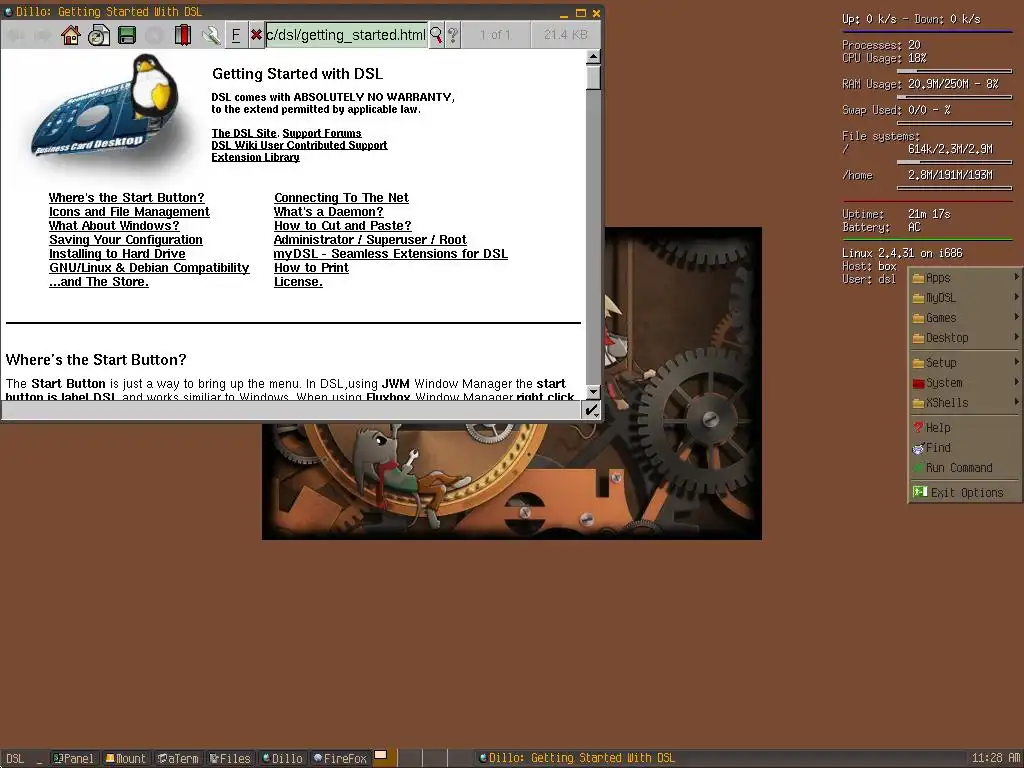Launch FireFox from the taskbar
The height and width of the screenshot is (768, 1024).
[340, 758]
